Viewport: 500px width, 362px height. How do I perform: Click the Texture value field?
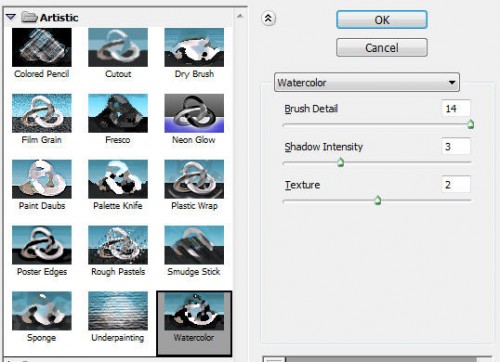point(456,184)
